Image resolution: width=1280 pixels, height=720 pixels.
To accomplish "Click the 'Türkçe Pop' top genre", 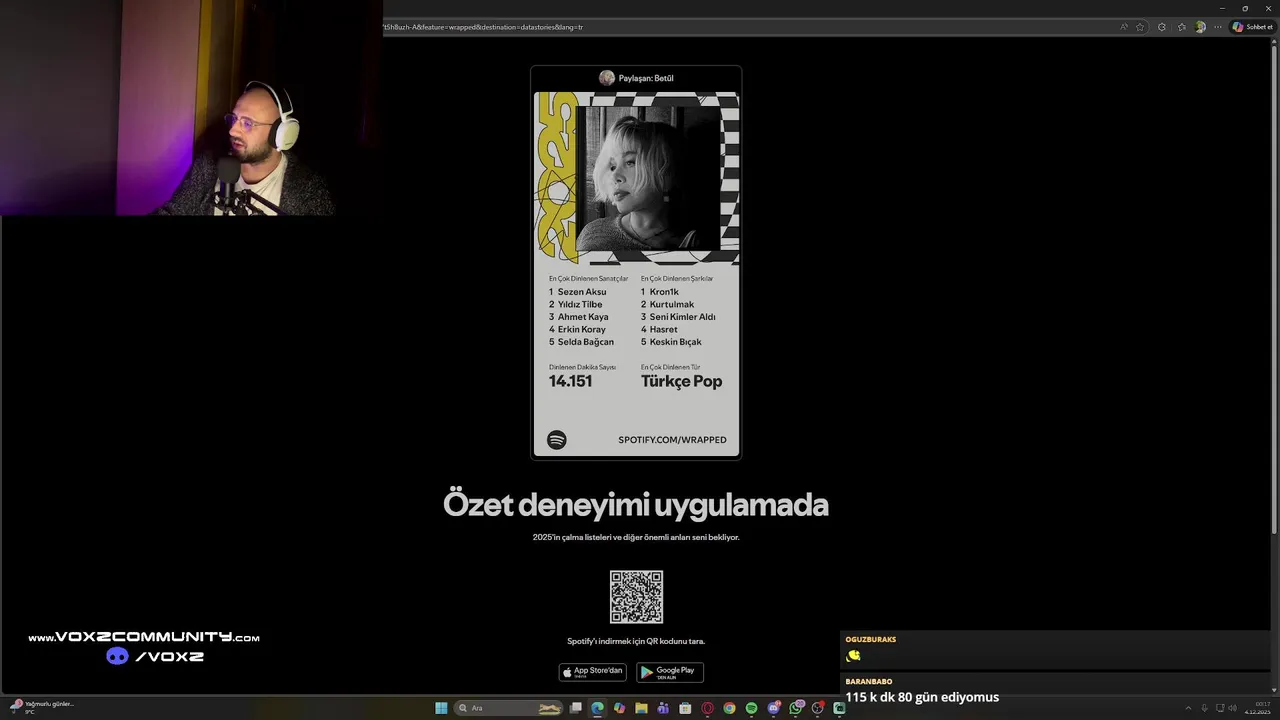I will [x=681, y=381].
